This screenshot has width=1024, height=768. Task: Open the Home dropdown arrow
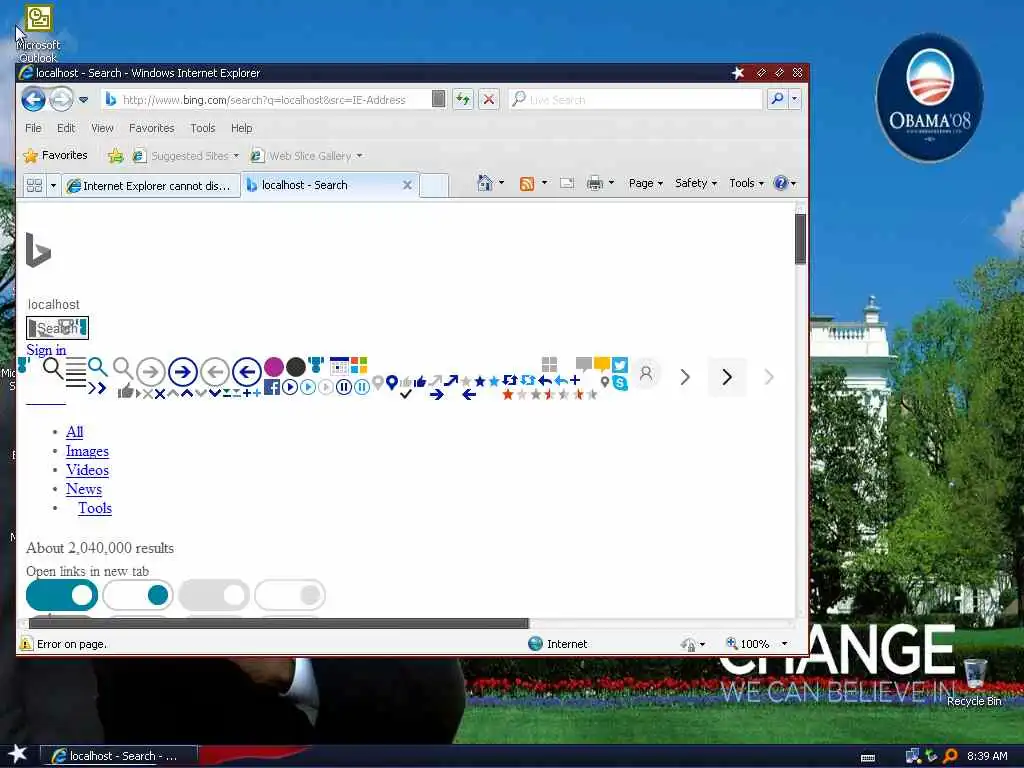point(502,183)
